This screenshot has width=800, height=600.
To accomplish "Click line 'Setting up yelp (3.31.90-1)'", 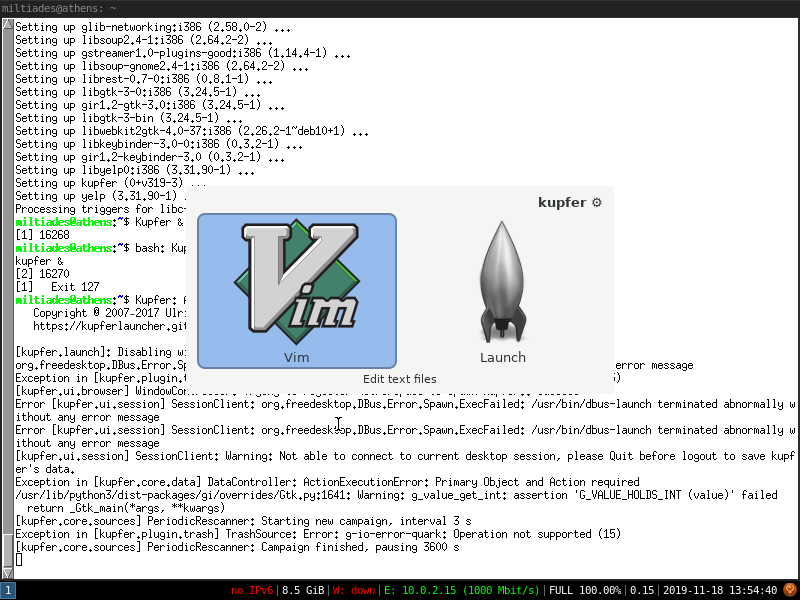I will pos(101,196).
